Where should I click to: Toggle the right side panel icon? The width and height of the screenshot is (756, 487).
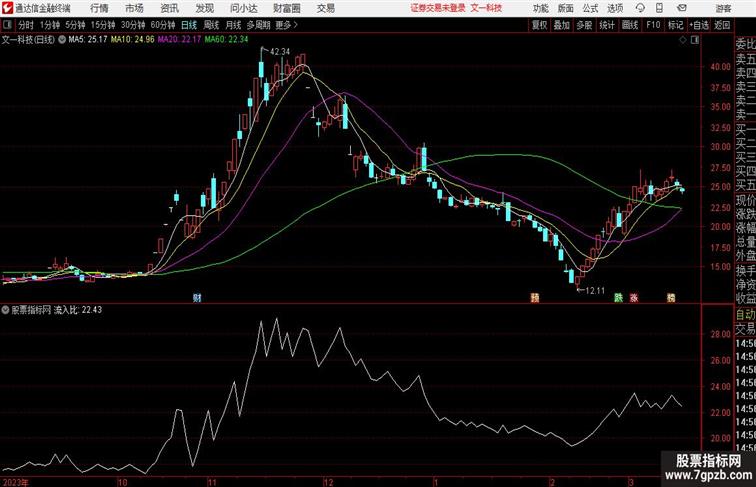[x=695, y=40]
